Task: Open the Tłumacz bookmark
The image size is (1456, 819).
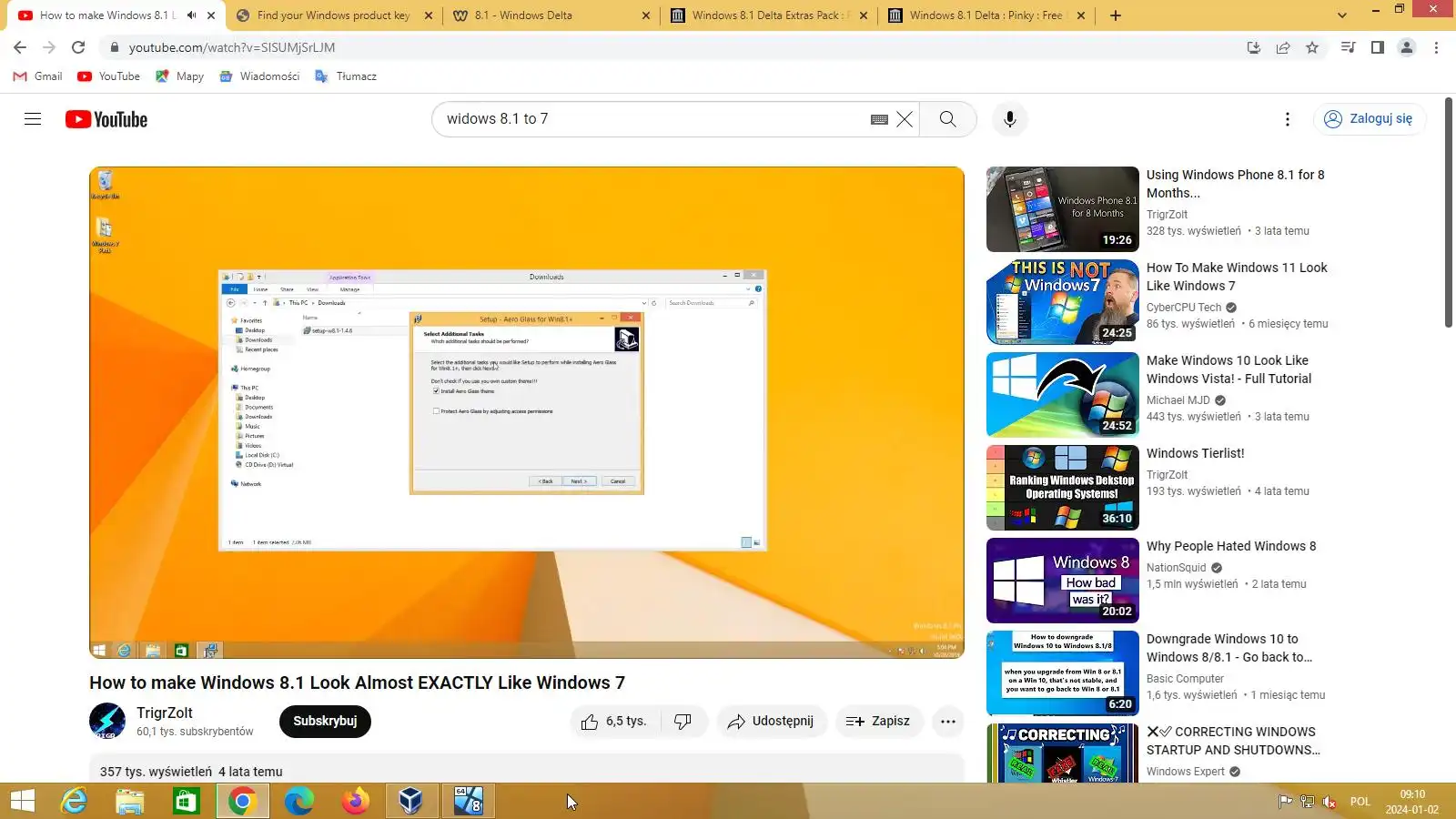Action: pyautogui.click(x=346, y=76)
